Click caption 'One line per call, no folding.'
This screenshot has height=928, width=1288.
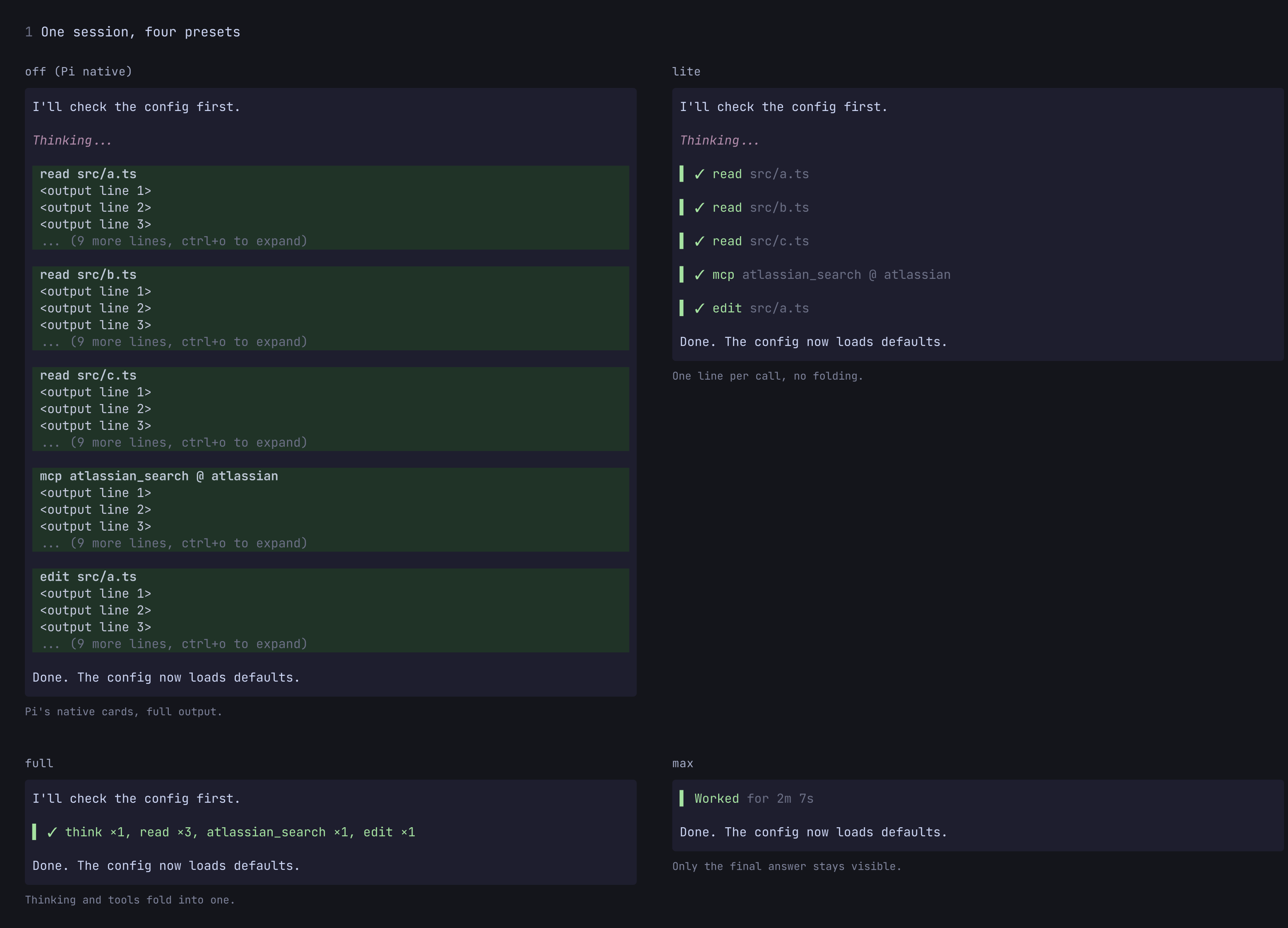click(767, 376)
